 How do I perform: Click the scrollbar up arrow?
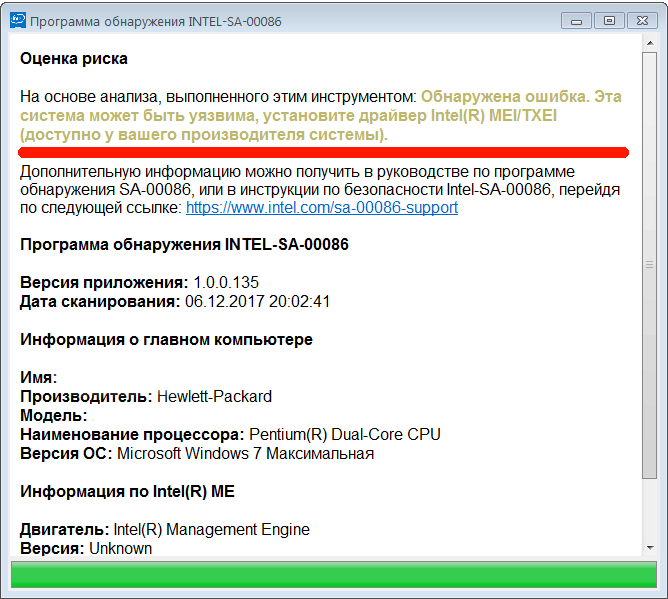[x=650, y=43]
